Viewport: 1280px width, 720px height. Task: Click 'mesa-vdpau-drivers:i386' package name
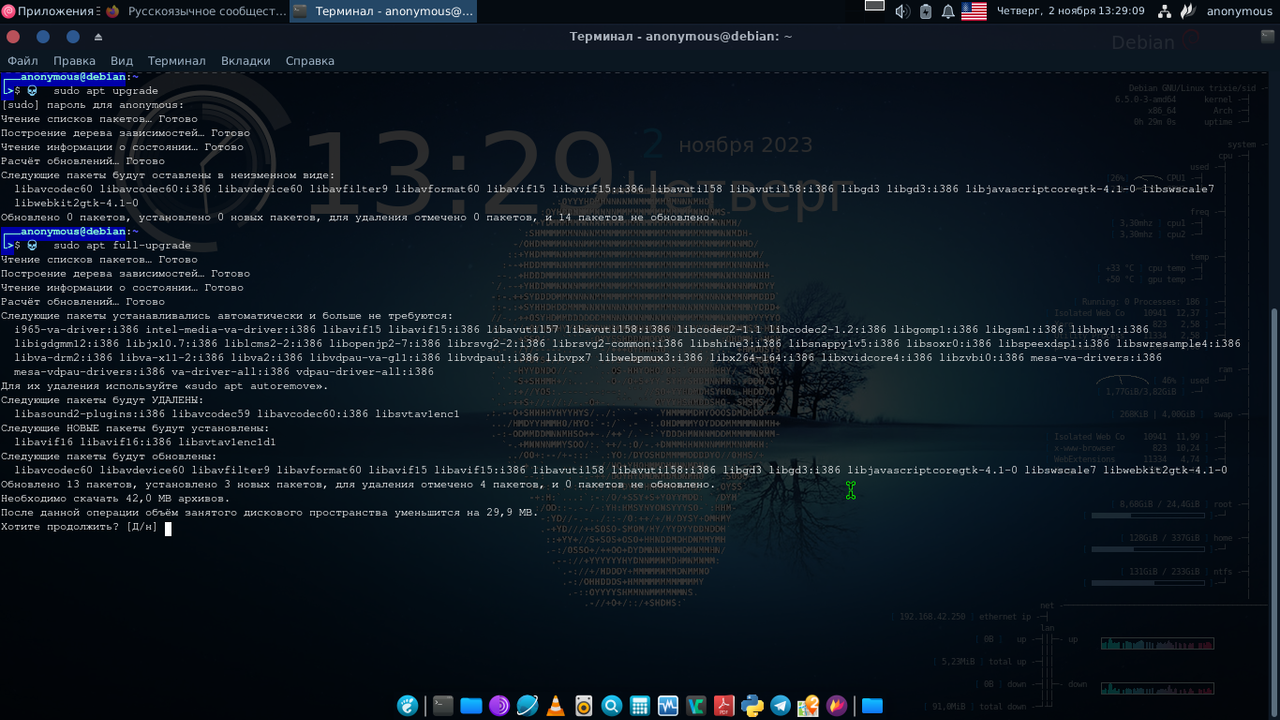[x=90, y=372]
